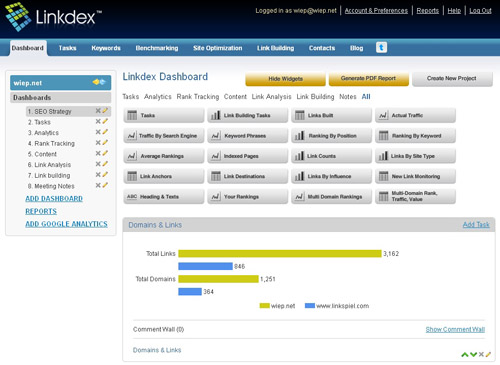500x365 pixels.
Task: Click the wiep.net project switch arrows icon
Action: (x=99, y=82)
